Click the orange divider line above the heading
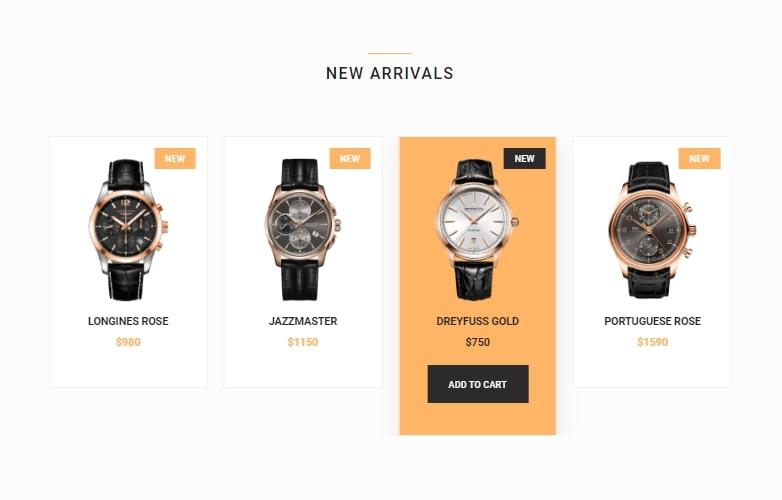 pos(390,53)
